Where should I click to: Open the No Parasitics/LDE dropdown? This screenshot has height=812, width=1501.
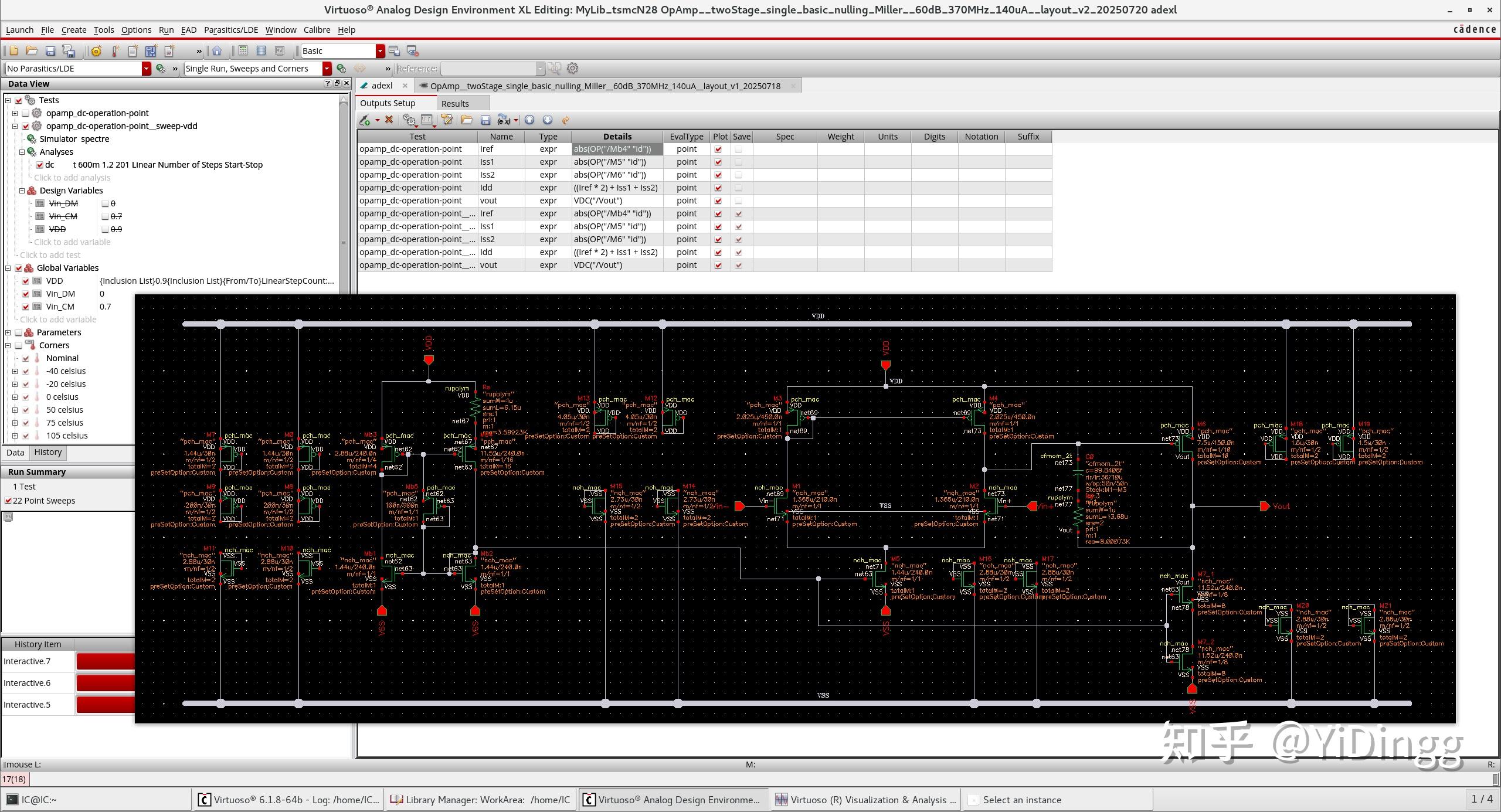click(x=146, y=69)
